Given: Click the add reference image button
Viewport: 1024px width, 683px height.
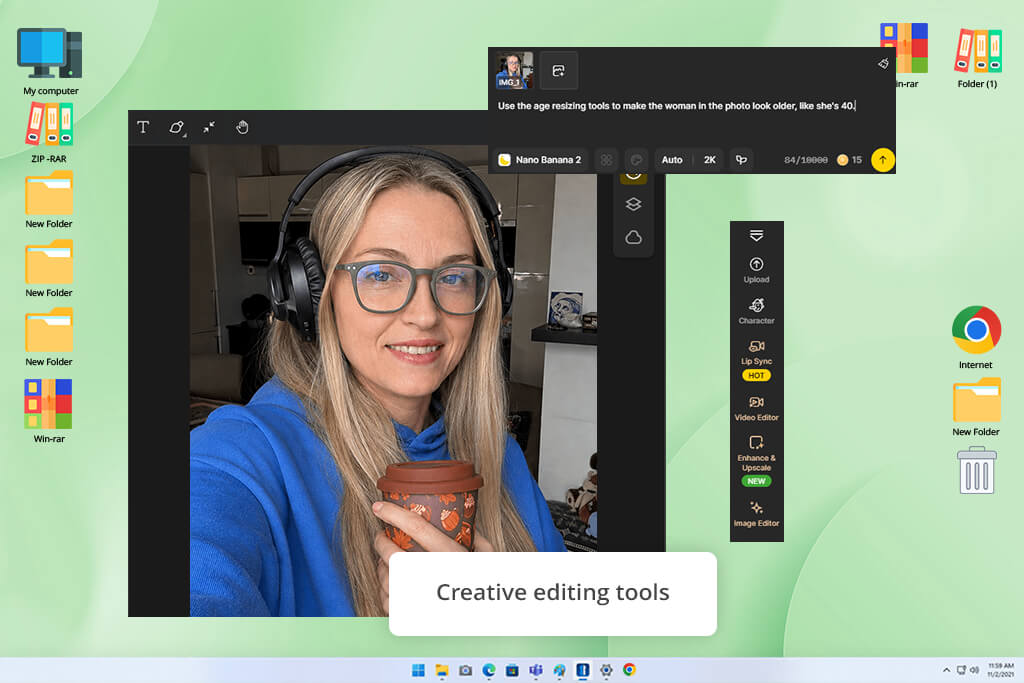Looking at the screenshot, I should coord(558,71).
